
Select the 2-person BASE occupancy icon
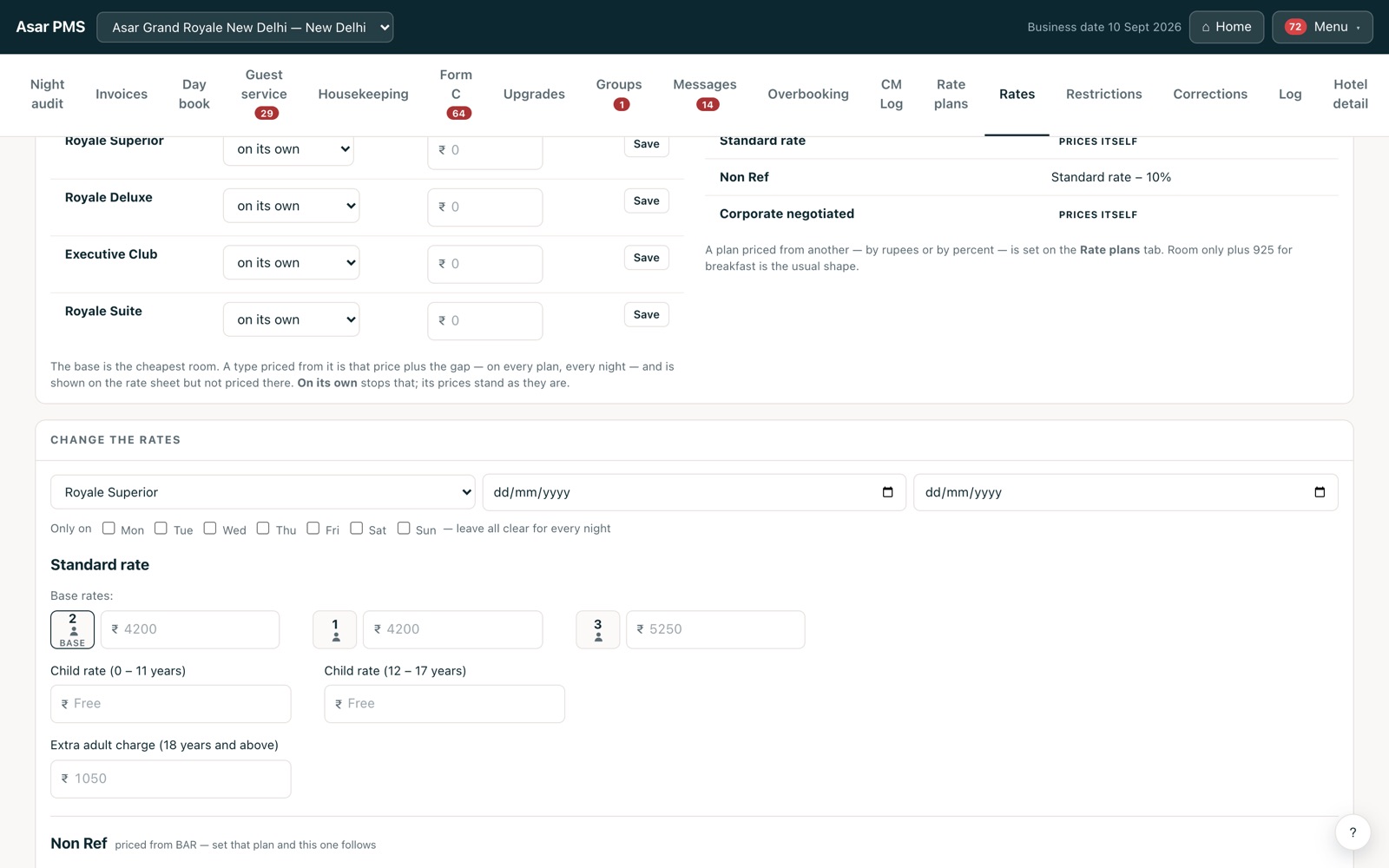click(73, 629)
